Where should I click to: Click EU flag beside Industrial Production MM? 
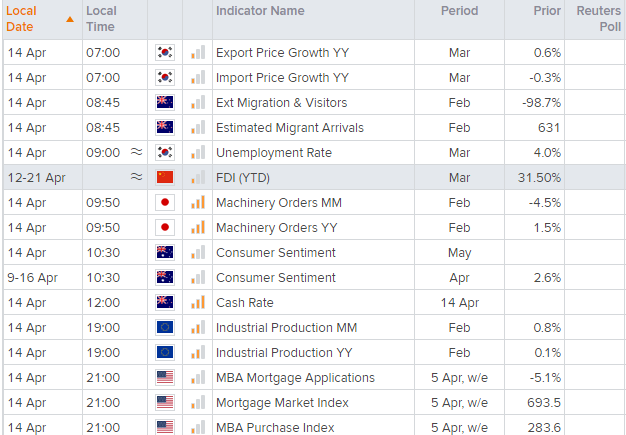[165, 328]
